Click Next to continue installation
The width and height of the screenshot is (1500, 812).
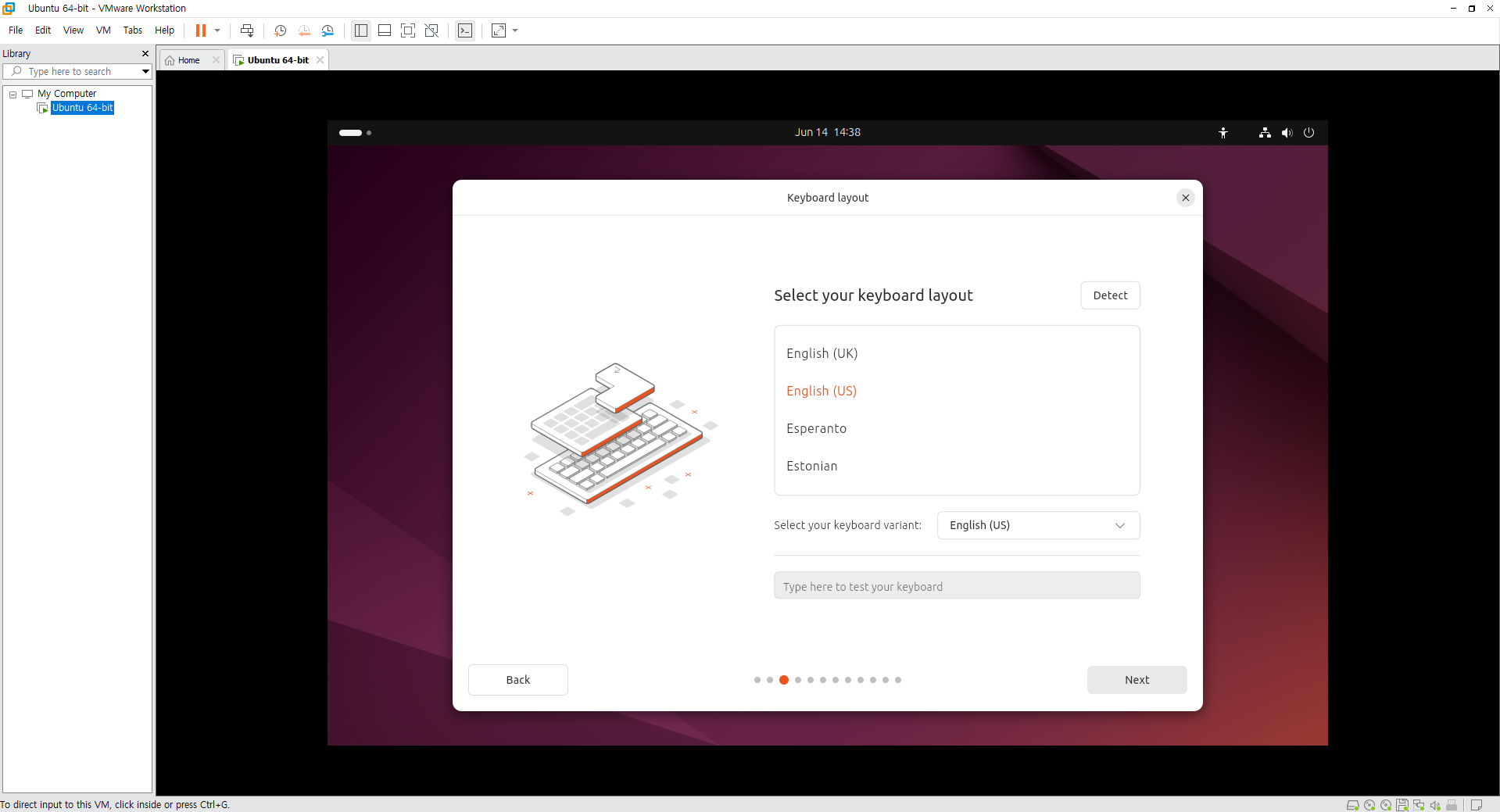click(x=1137, y=680)
